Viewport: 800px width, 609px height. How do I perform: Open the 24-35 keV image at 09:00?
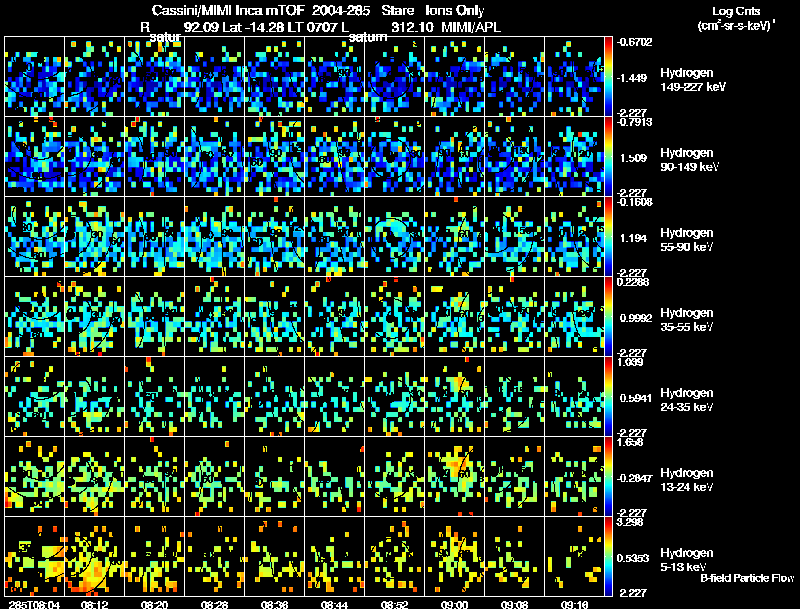point(455,396)
